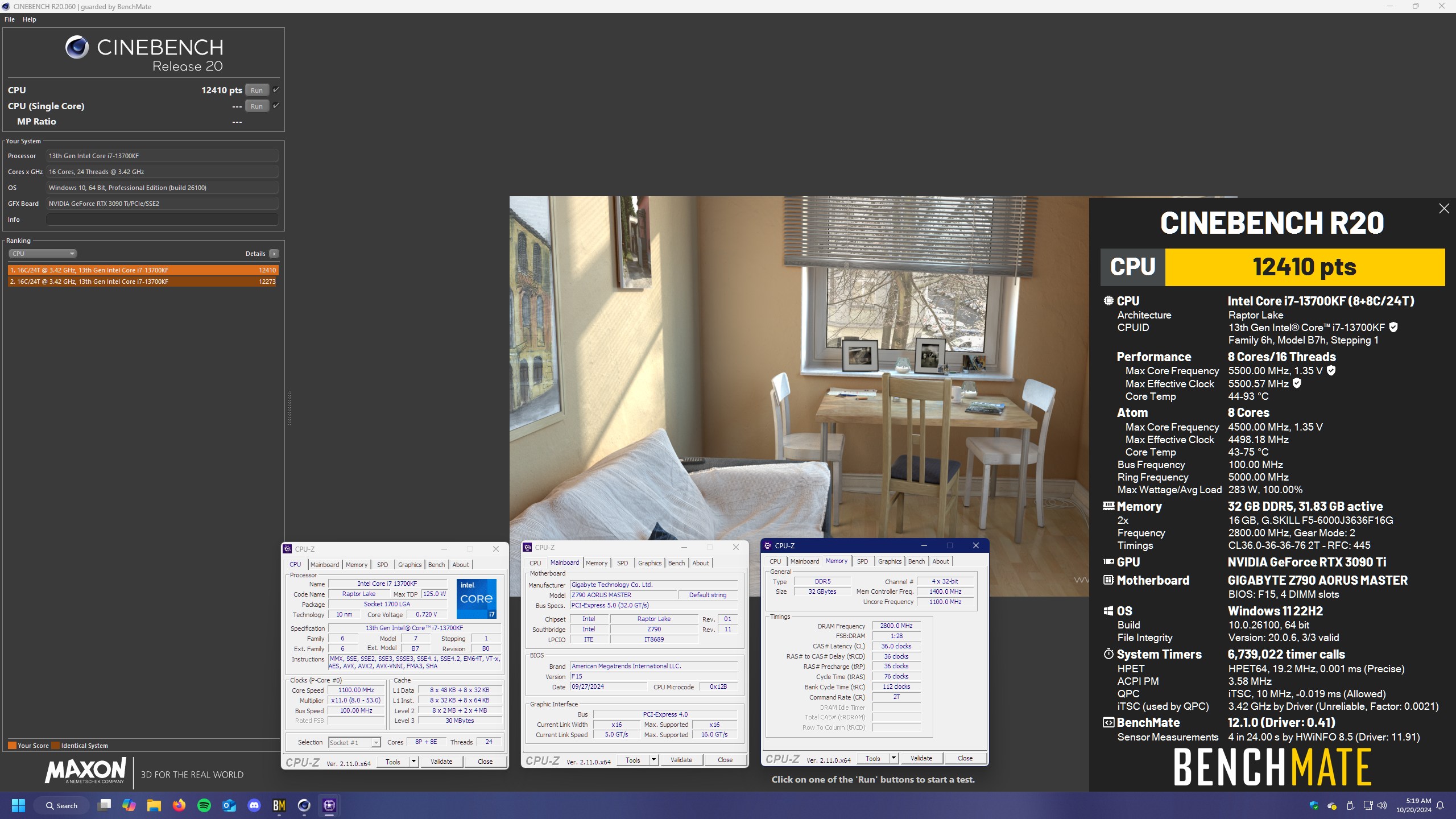The width and height of the screenshot is (1456, 819).
Task: Click the 'Identical System' legend label
Action: click(x=84, y=746)
